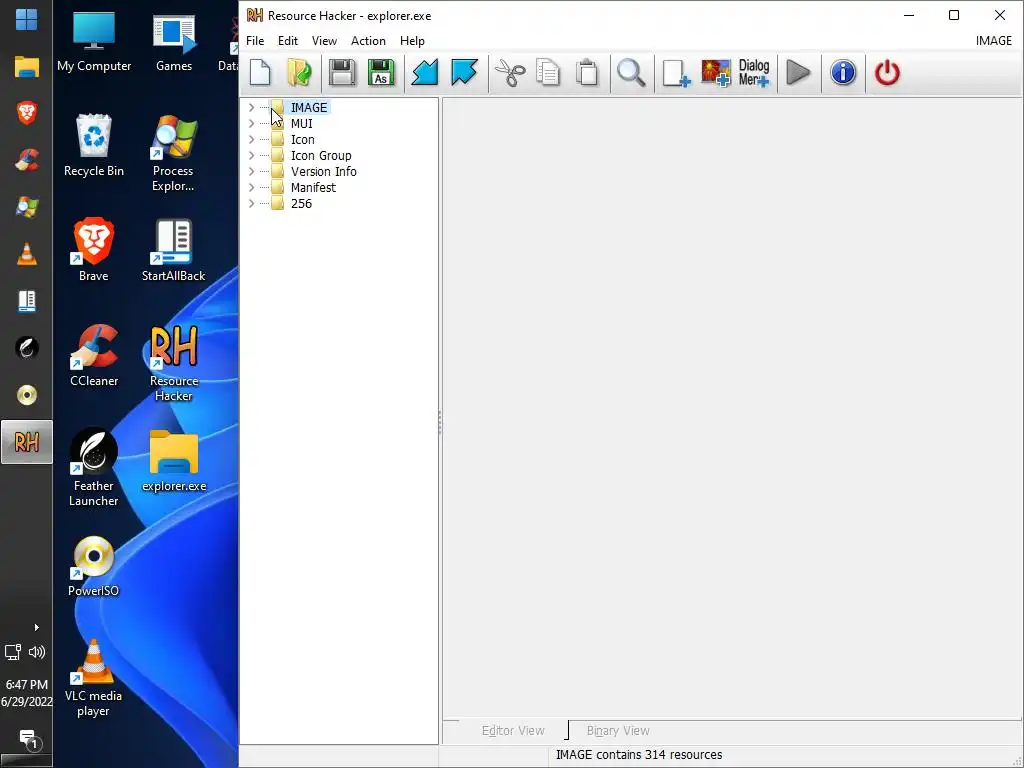Click the volume speaker tray icon
Screen dimensions: 1024x768
pos(37,651)
